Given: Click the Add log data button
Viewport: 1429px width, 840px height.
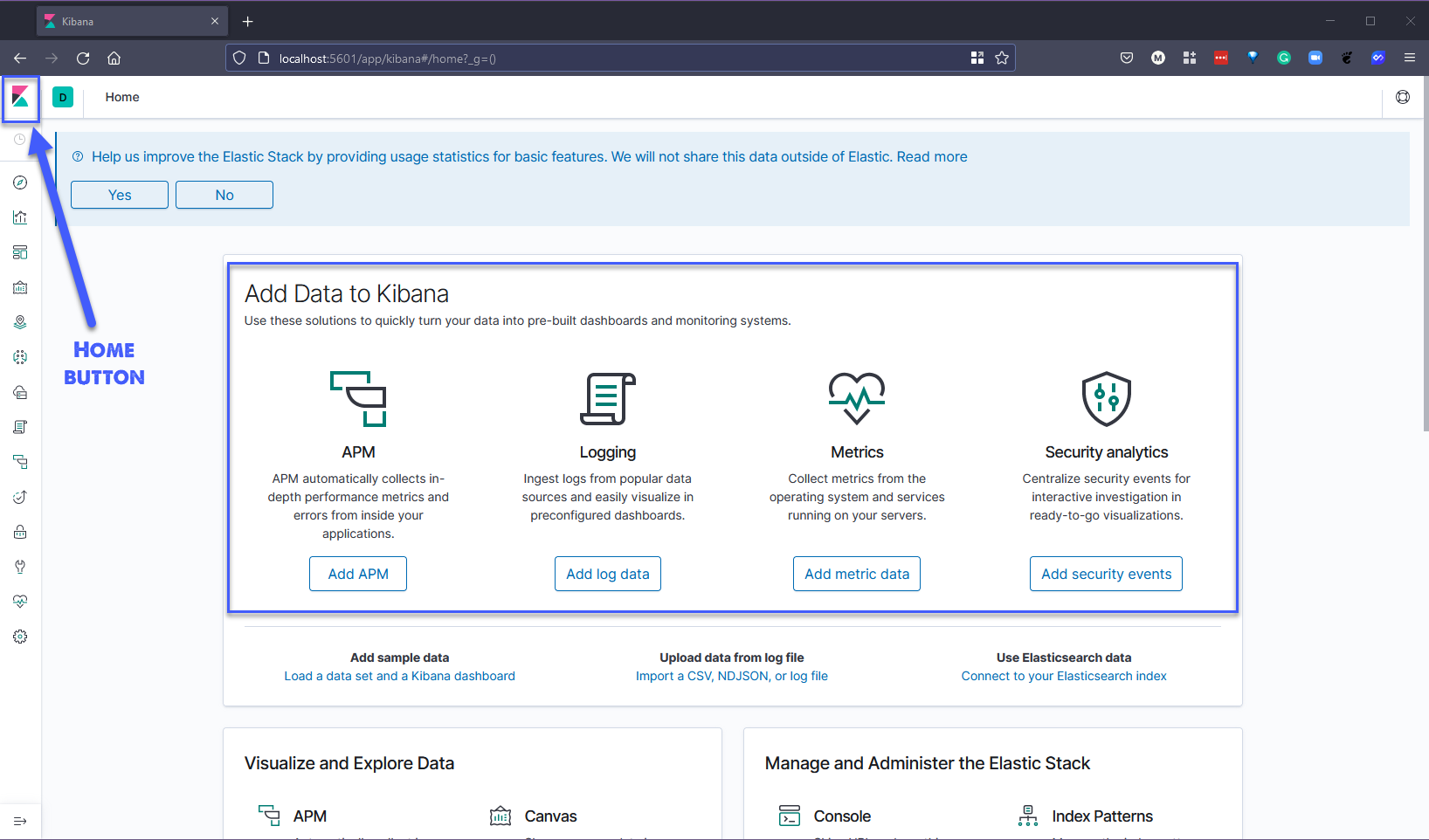Looking at the screenshot, I should (x=608, y=574).
